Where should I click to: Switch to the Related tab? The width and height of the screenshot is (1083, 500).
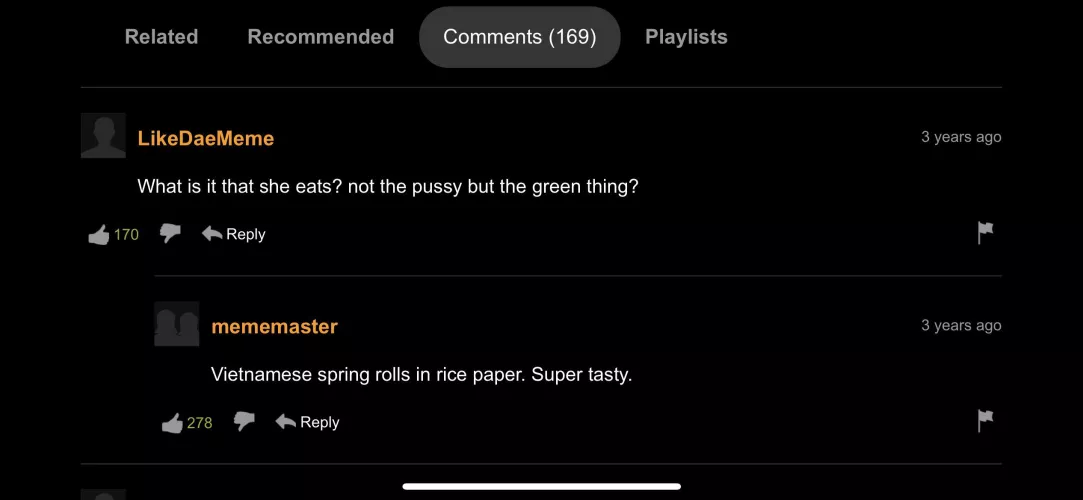pos(161,37)
